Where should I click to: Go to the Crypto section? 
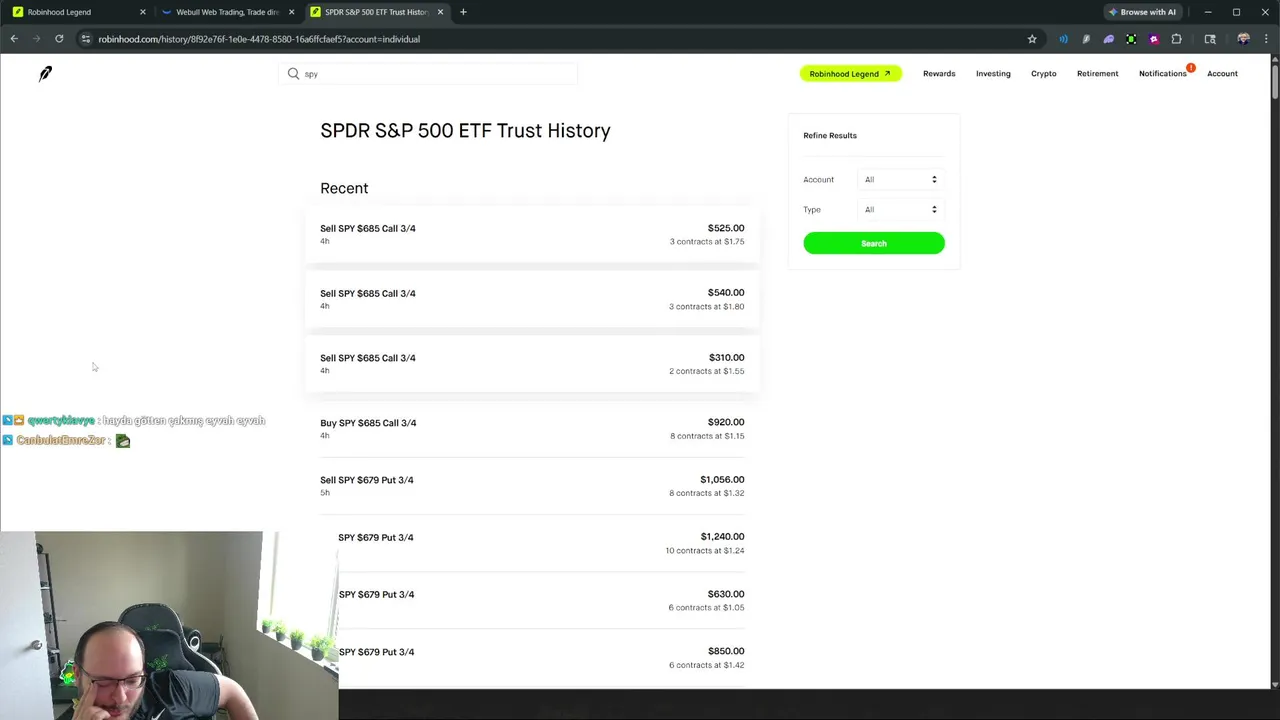pos(1043,73)
